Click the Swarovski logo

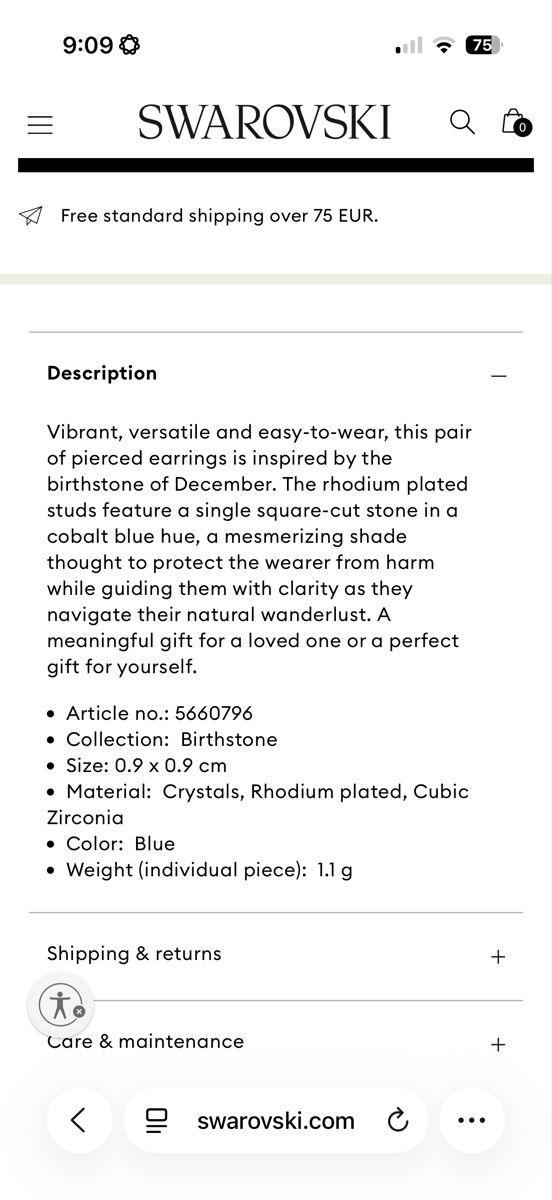264,122
